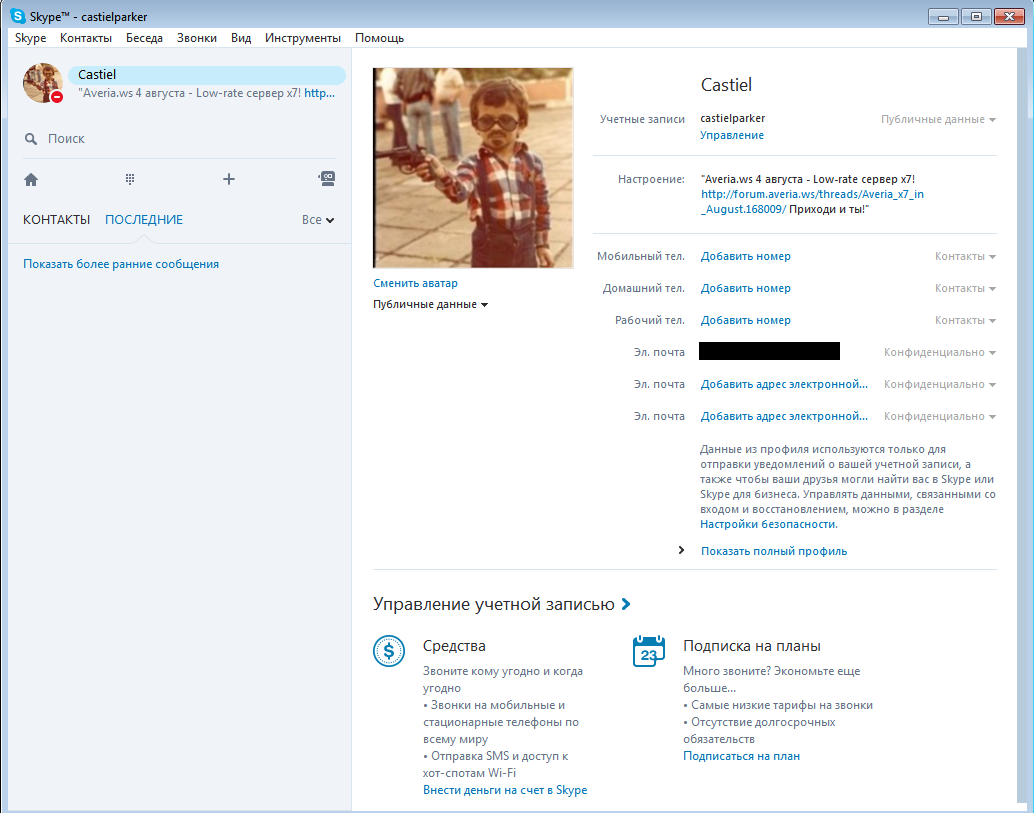Viewport: 1034px width, 813px height.
Task: Open the Беседа menu
Action: point(144,38)
